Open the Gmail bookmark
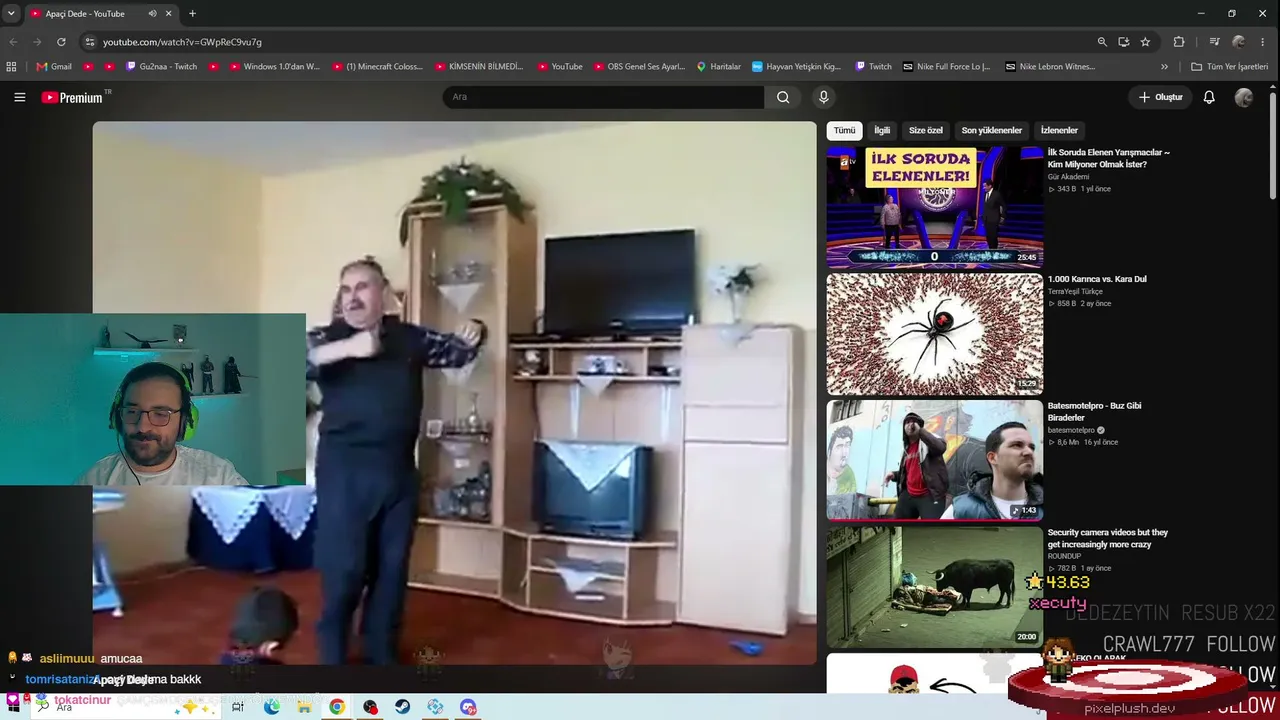 54,67
